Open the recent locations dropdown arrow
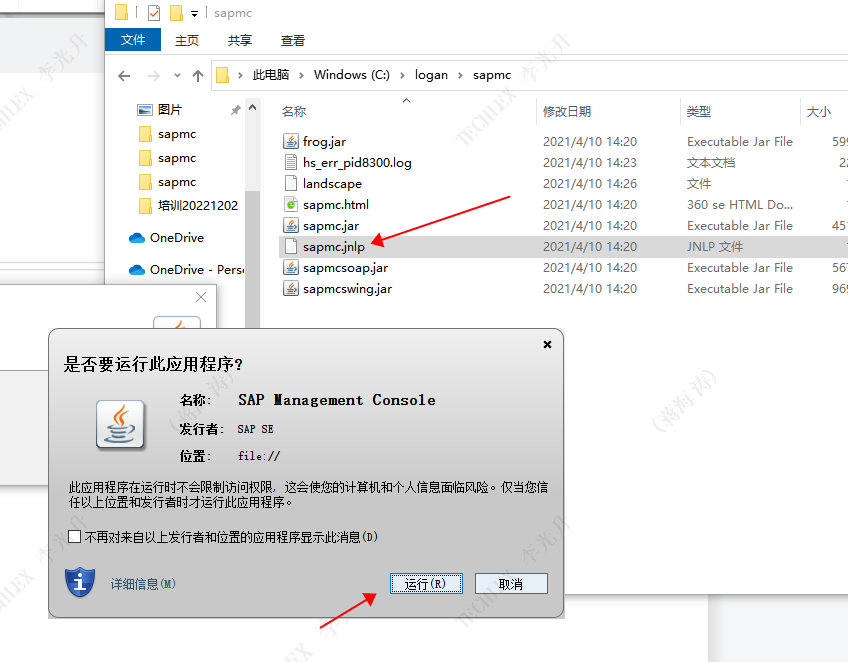This screenshot has width=848, height=662. 177,76
